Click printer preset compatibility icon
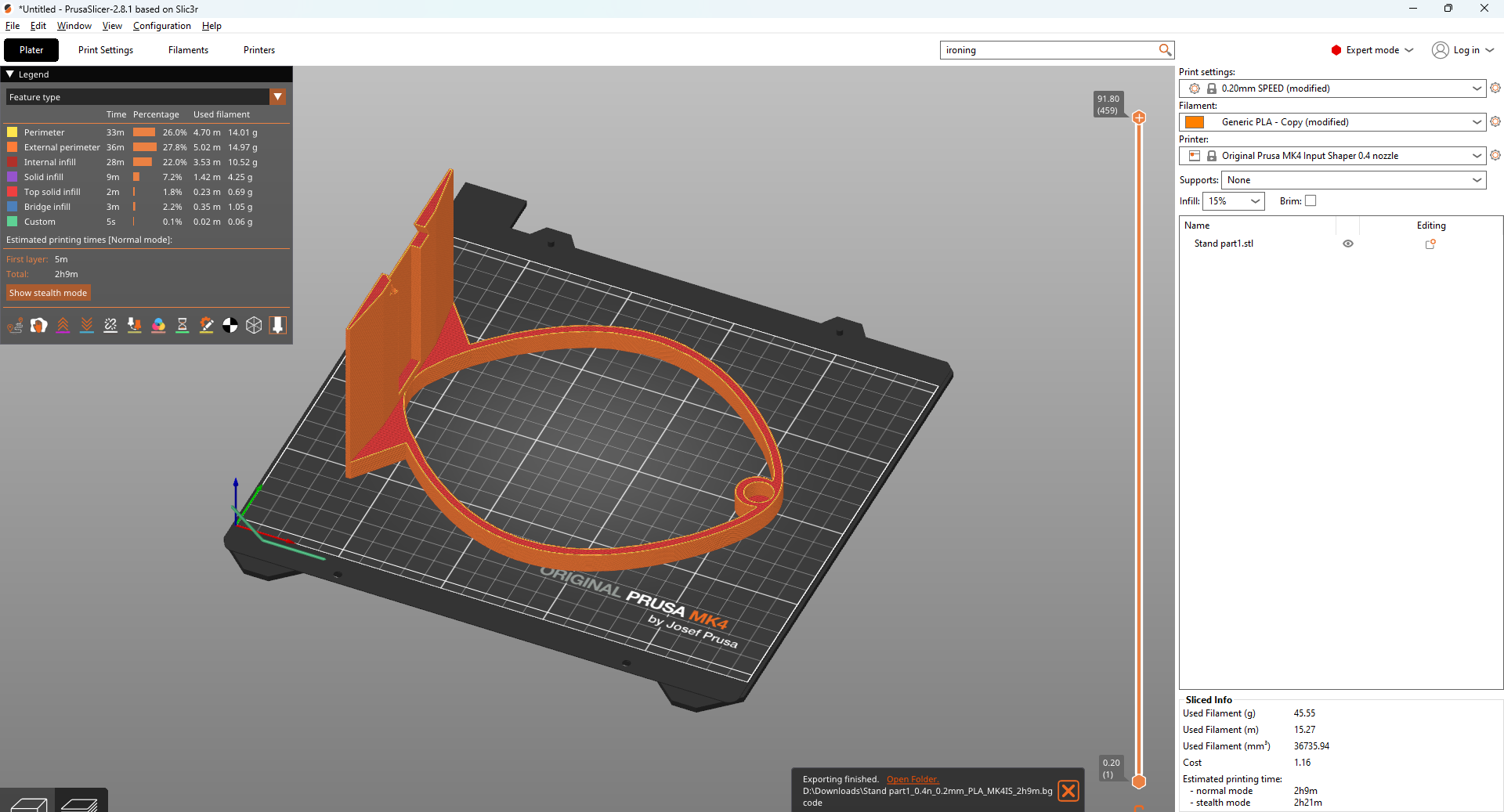 pos(1195,156)
